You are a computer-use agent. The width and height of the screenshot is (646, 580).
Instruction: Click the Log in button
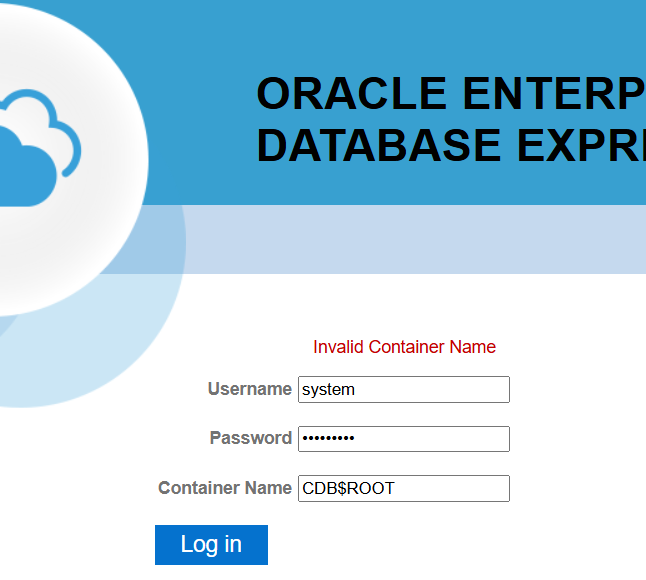click(211, 545)
